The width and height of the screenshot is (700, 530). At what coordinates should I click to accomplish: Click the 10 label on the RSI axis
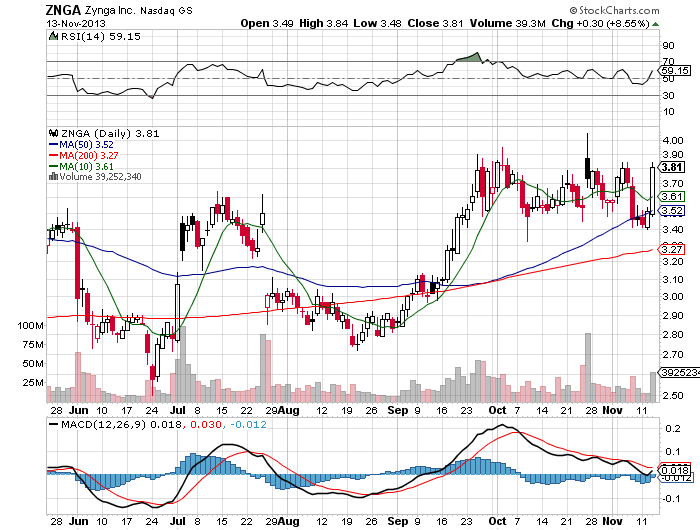(x=668, y=112)
